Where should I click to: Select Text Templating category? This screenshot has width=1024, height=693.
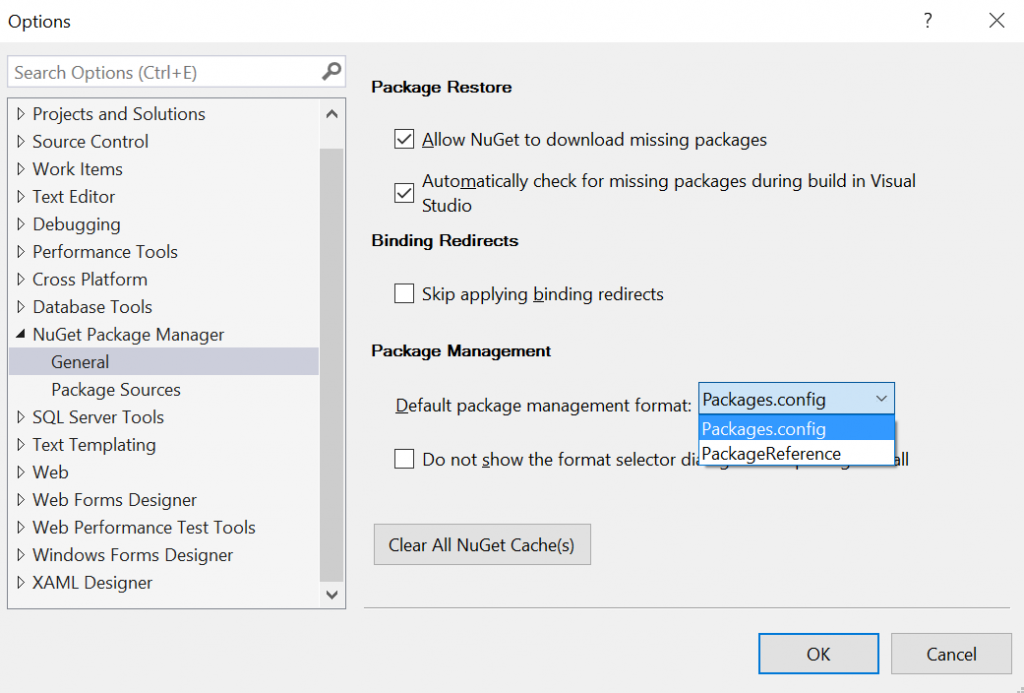[x=94, y=444]
